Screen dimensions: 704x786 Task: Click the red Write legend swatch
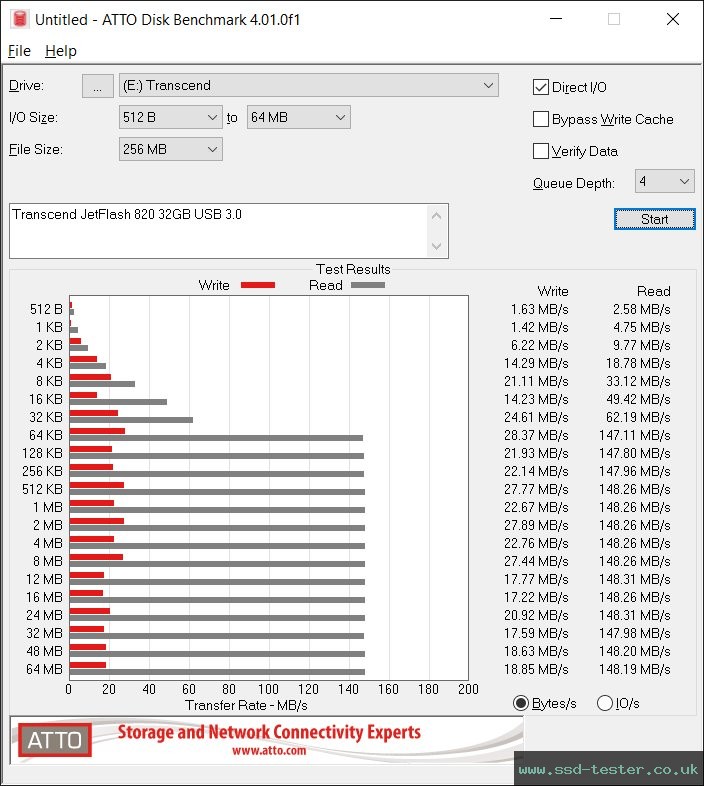click(258, 285)
